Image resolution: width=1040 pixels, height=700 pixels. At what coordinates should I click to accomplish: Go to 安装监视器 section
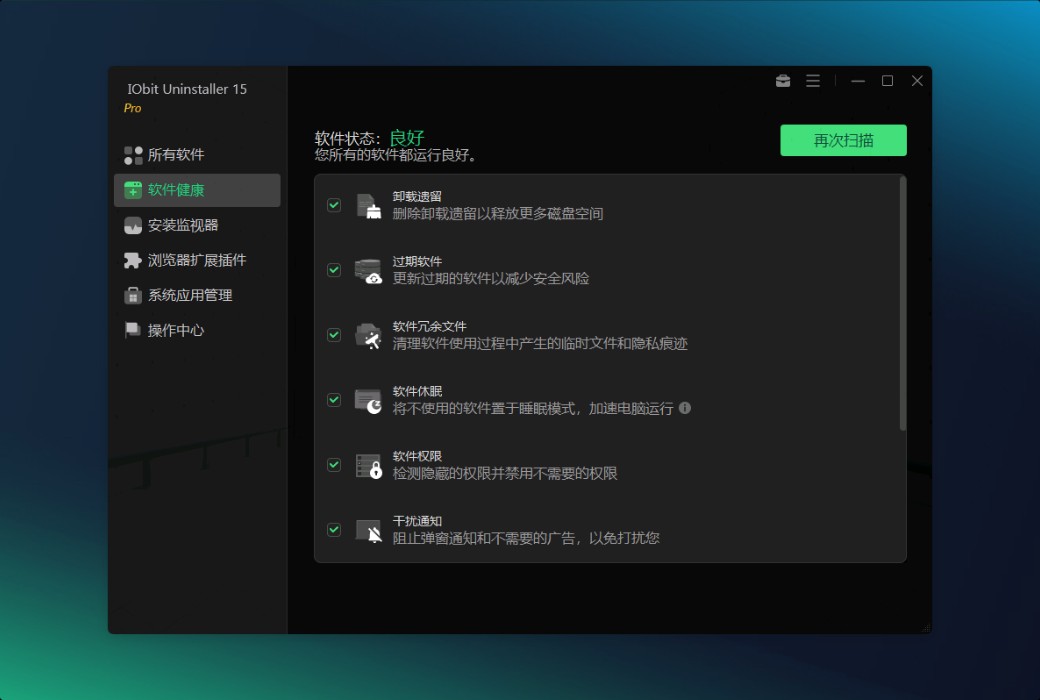(x=197, y=226)
